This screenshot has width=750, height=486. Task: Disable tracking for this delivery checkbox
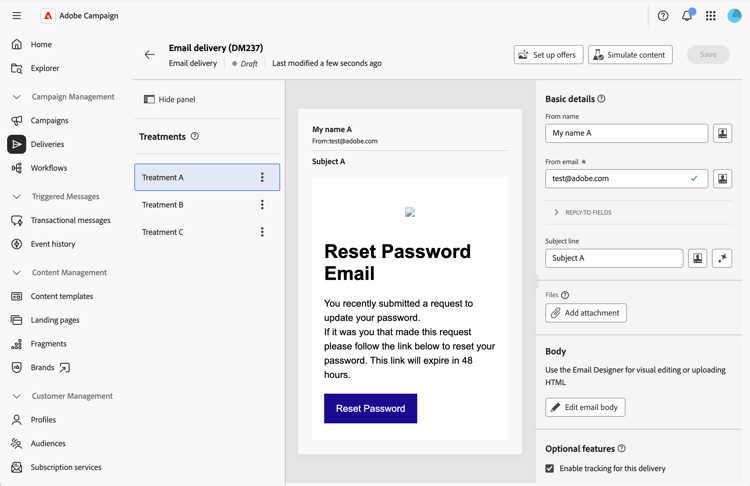point(550,468)
